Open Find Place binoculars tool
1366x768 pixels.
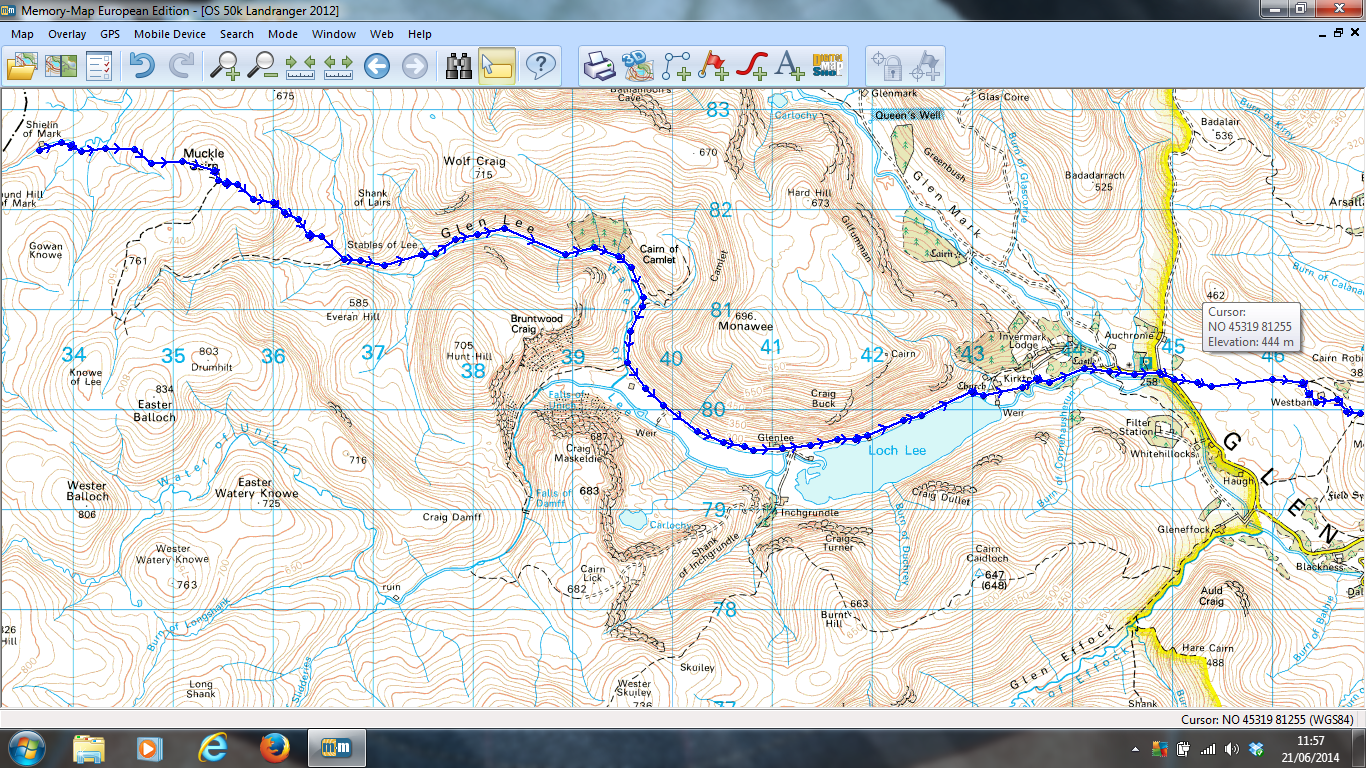459,66
